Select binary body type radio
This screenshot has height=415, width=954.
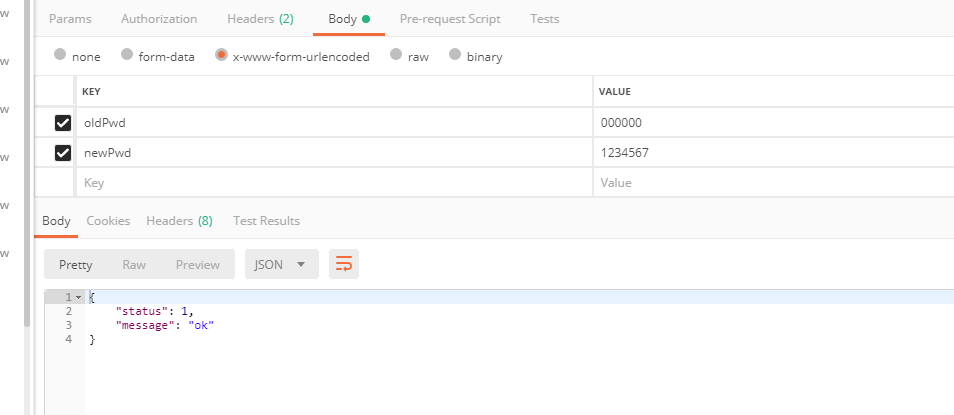(x=456, y=56)
